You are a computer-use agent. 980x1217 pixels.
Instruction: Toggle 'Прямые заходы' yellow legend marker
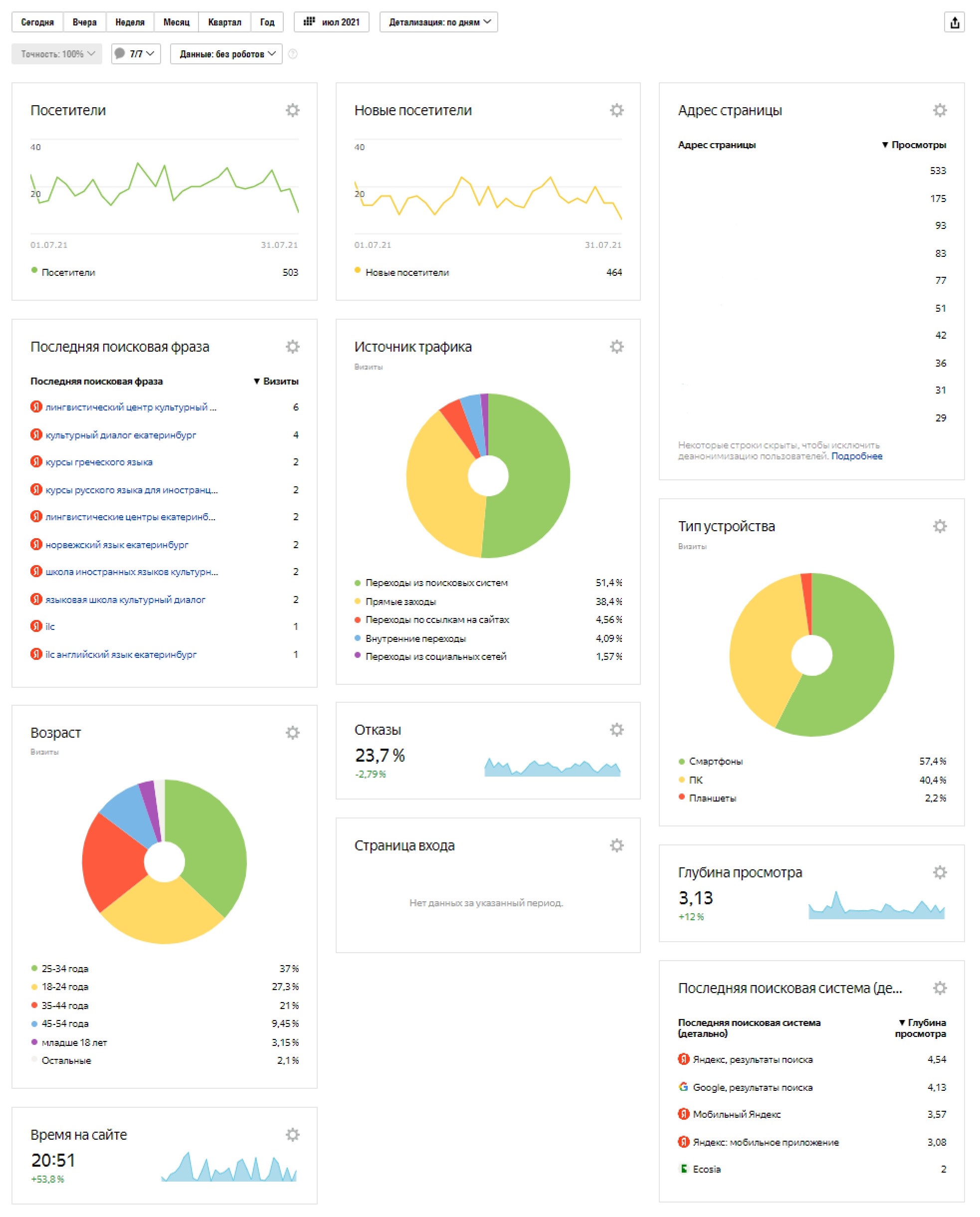[x=358, y=601]
